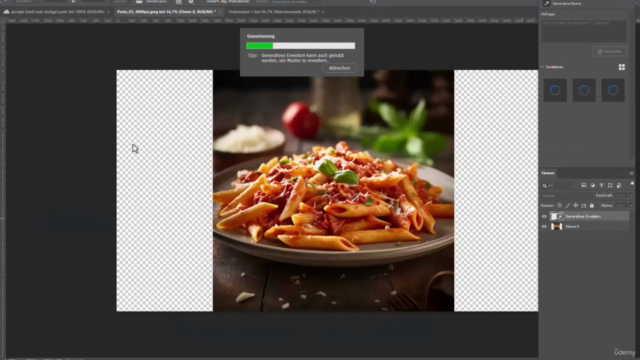Lock all padlock icon
Image resolution: width=640 pixels, height=360 pixels.
(x=592, y=206)
